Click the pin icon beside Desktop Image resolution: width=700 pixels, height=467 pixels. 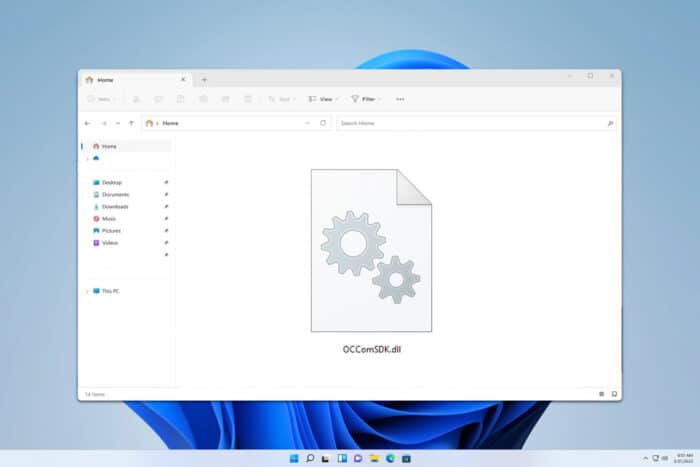click(166, 183)
